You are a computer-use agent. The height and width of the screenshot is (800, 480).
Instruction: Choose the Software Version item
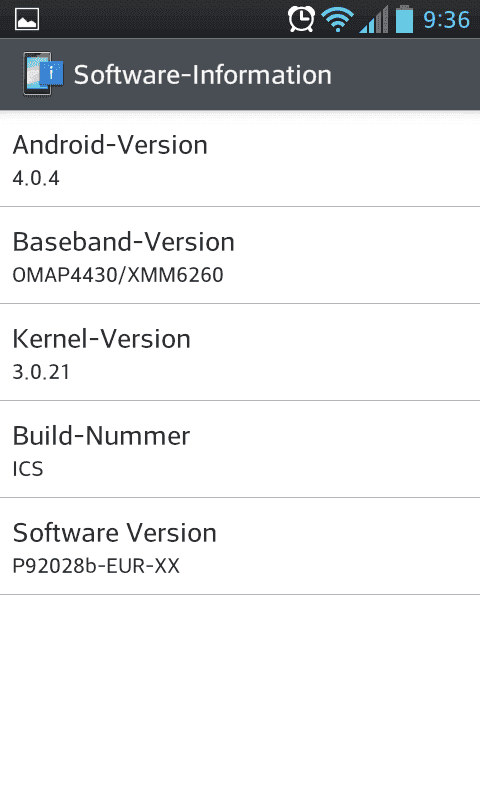(240, 546)
